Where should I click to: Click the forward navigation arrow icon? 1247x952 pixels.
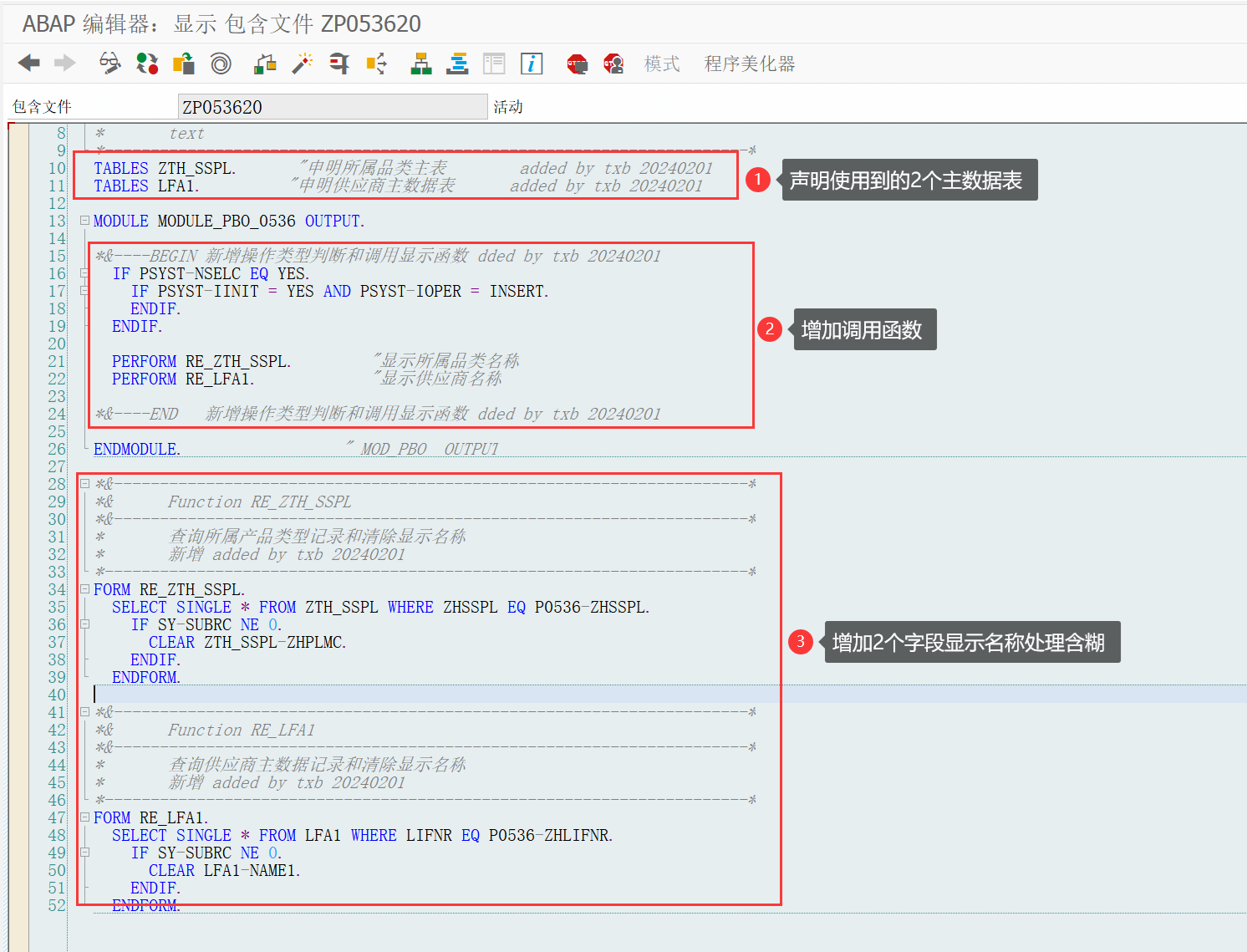(x=65, y=63)
